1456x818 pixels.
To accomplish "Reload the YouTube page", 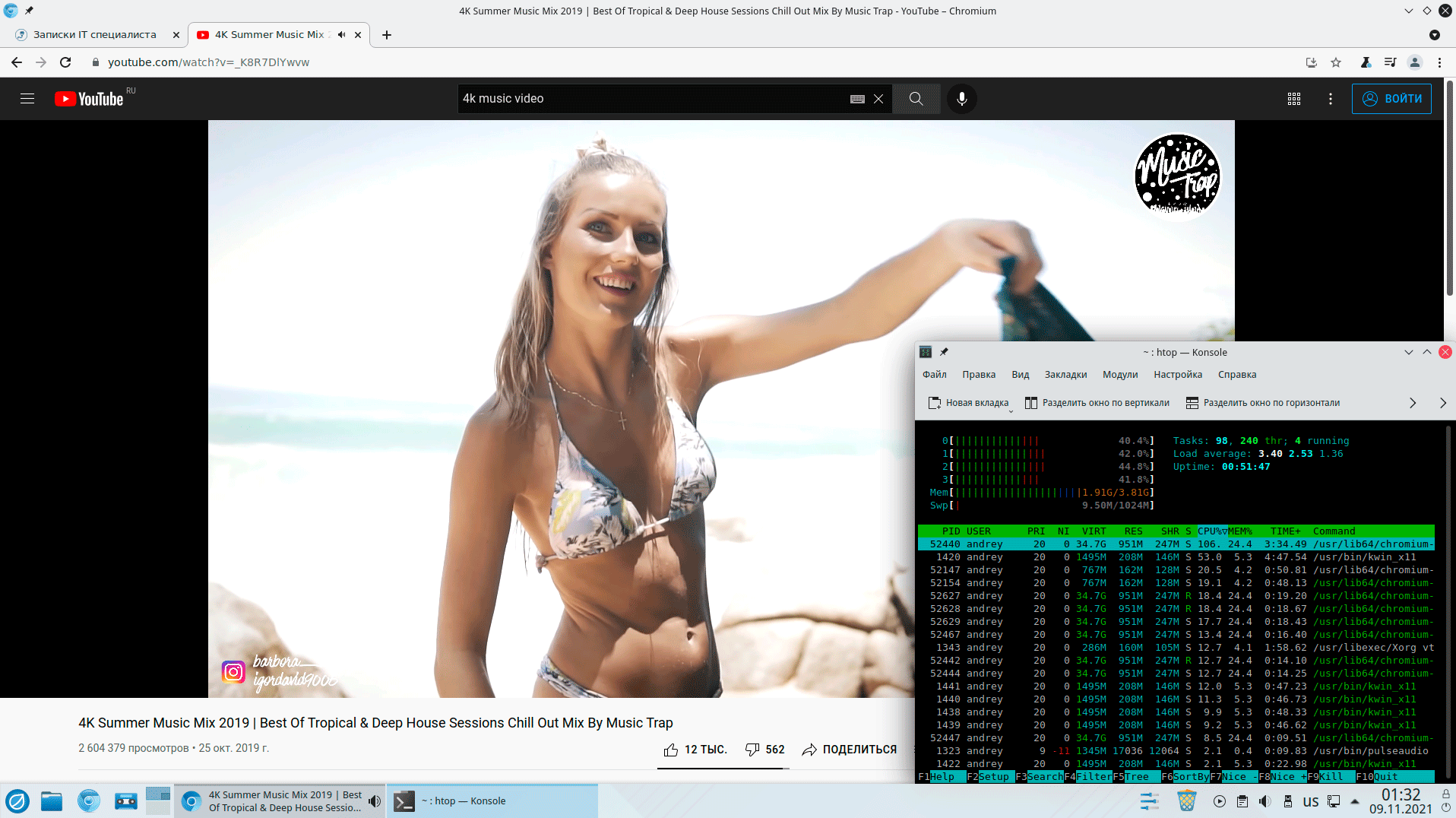I will 65,62.
